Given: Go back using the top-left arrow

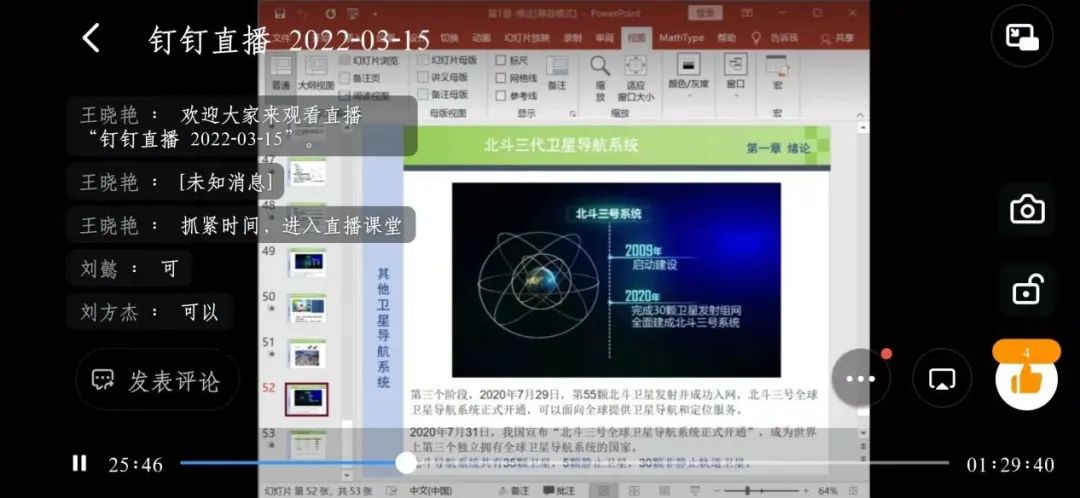Looking at the screenshot, I should tap(91, 39).
